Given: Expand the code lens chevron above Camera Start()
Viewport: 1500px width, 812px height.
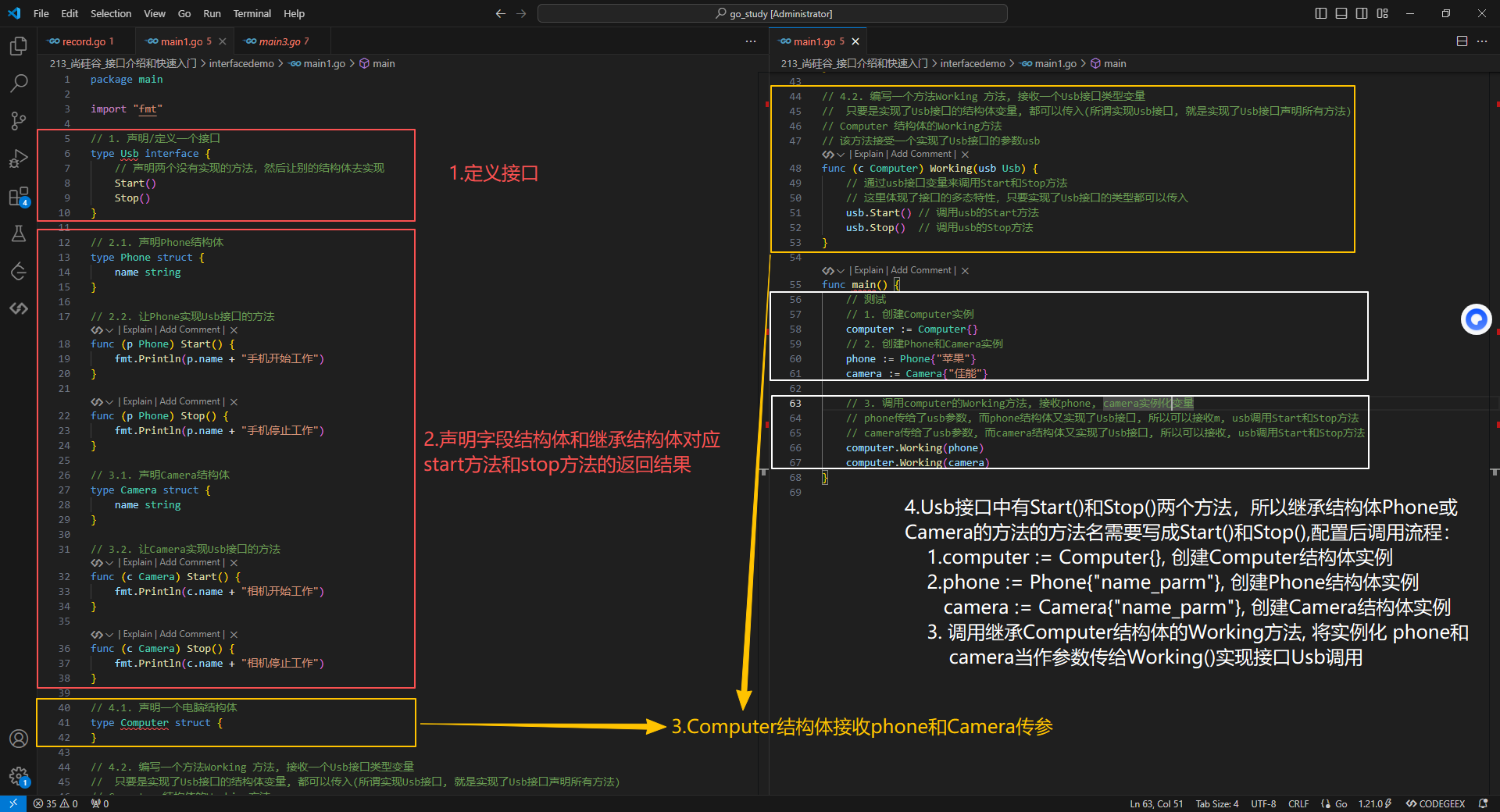Looking at the screenshot, I should pos(109,563).
